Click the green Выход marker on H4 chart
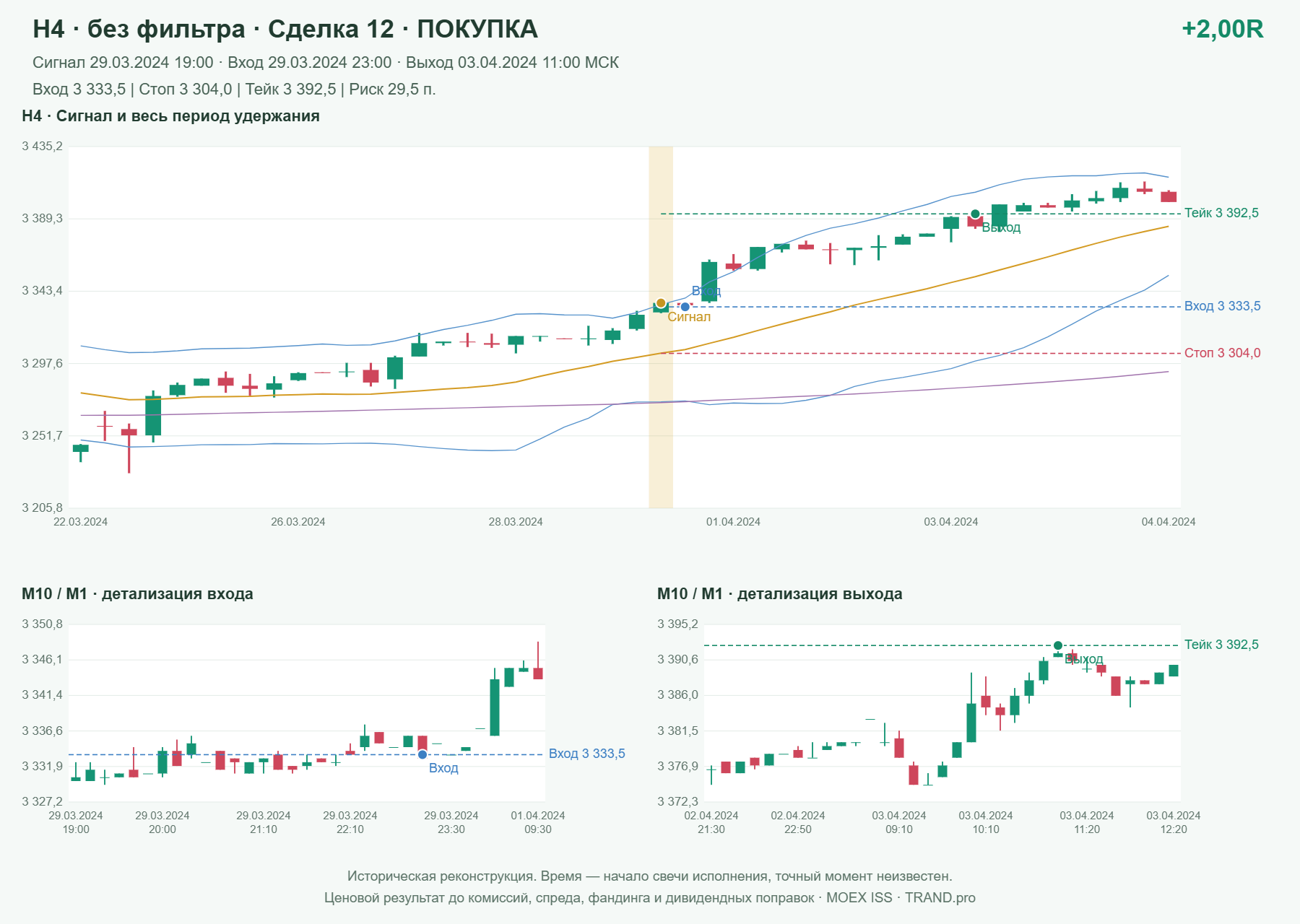Image resolution: width=1300 pixels, height=924 pixels. pos(975,214)
